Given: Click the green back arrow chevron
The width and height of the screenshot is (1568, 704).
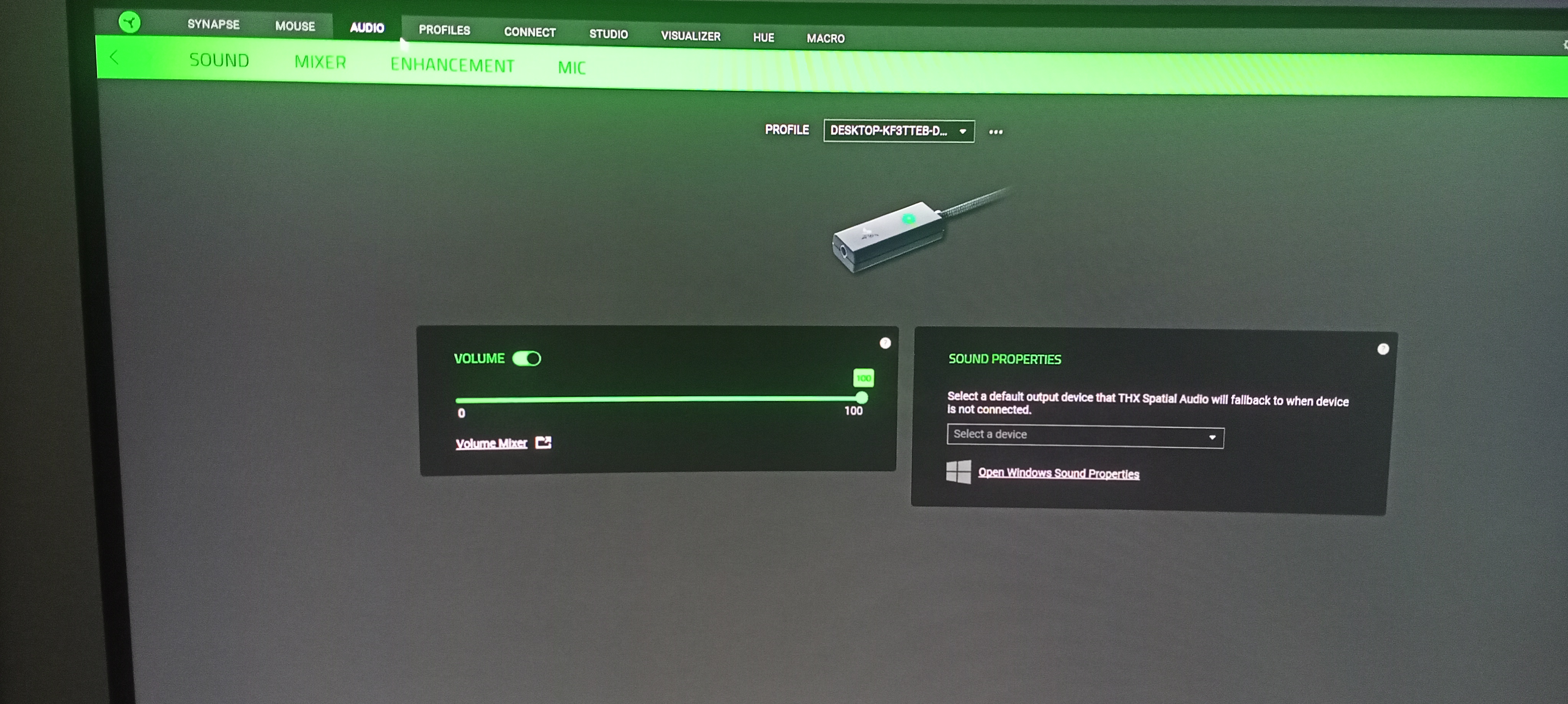Looking at the screenshot, I should (x=114, y=58).
